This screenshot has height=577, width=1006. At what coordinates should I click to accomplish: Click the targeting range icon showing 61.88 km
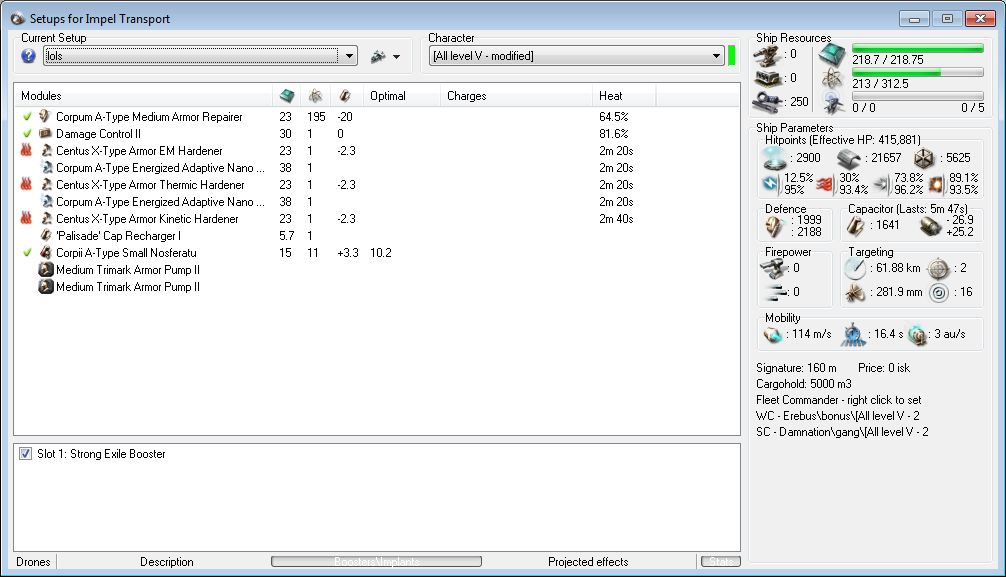coord(855,268)
